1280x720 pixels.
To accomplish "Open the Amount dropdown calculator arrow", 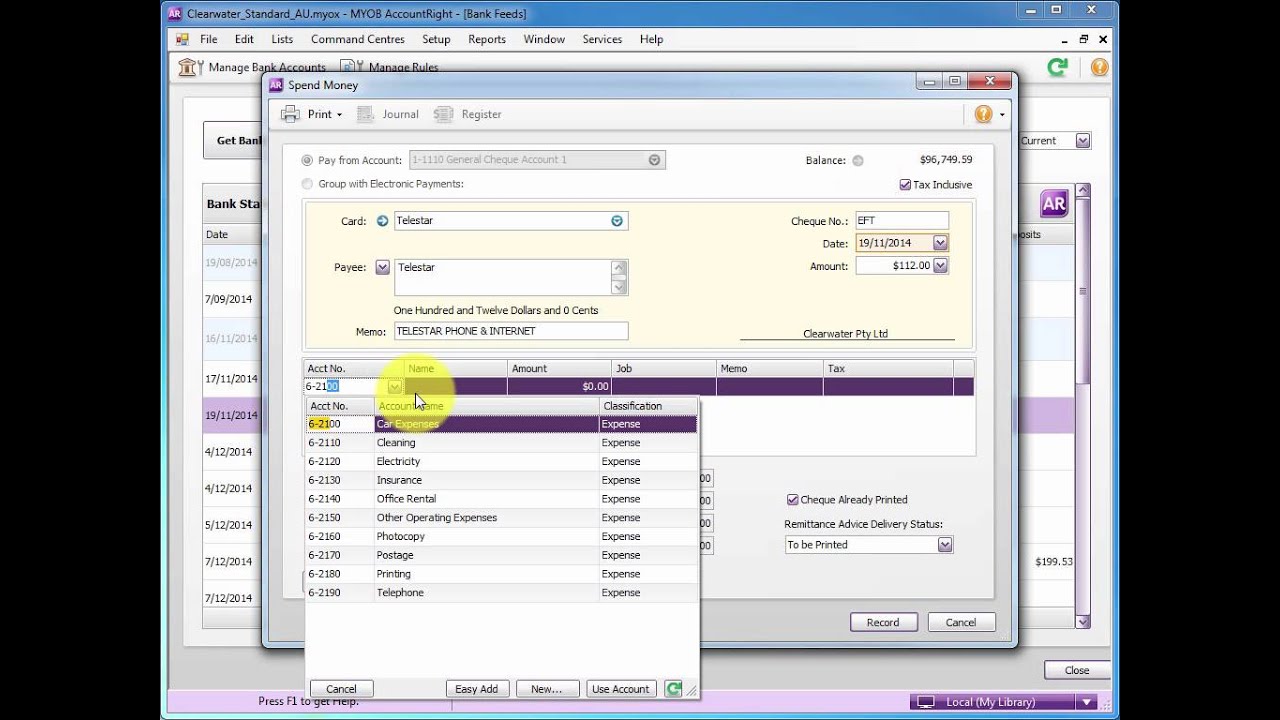I will (x=940, y=266).
